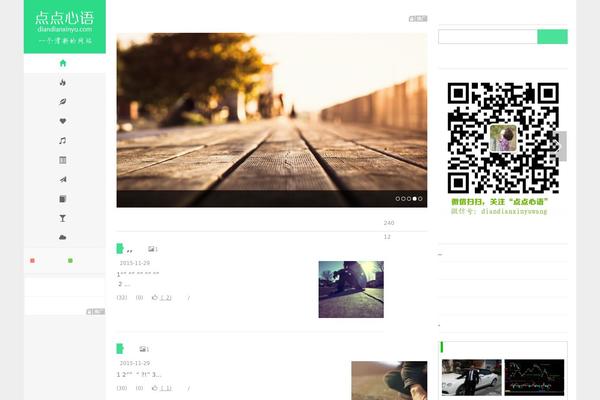
Task: Open the flame (hot) sidebar icon
Action: tap(63, 82)
